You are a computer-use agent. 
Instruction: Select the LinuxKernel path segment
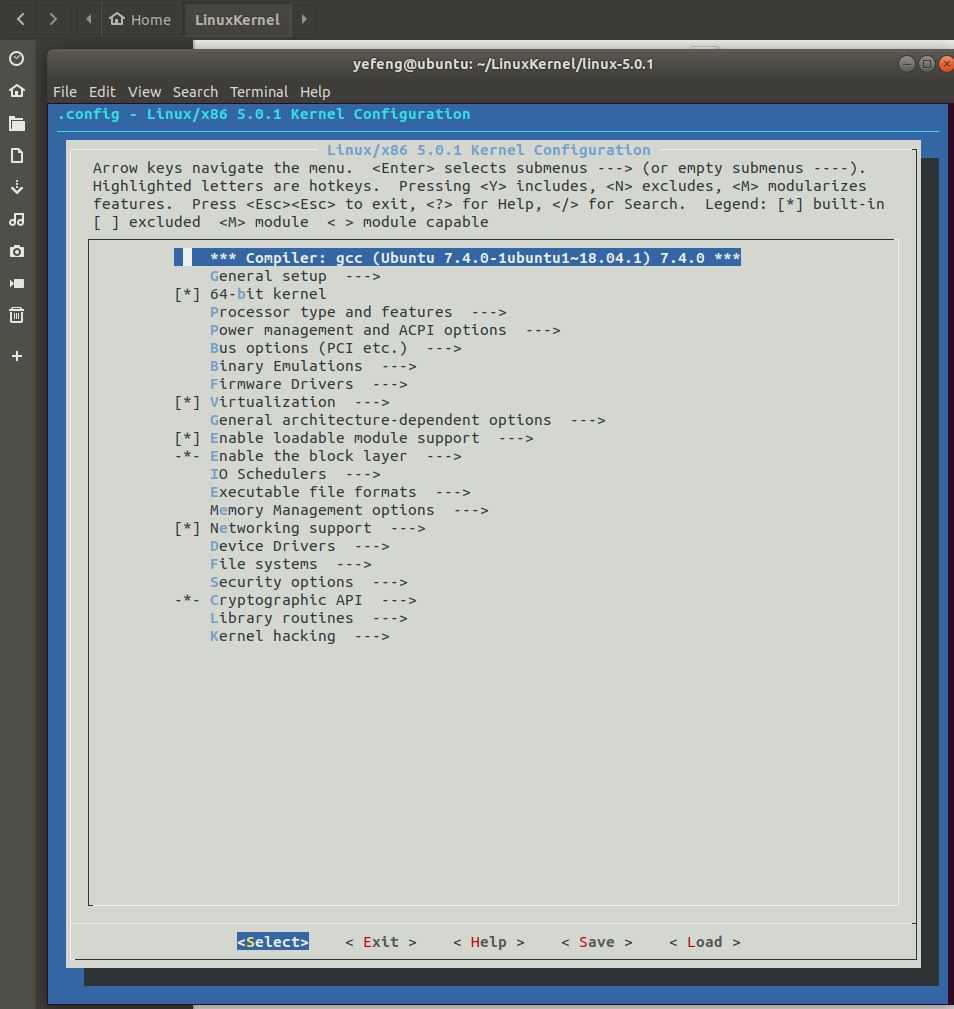(237, 19)
